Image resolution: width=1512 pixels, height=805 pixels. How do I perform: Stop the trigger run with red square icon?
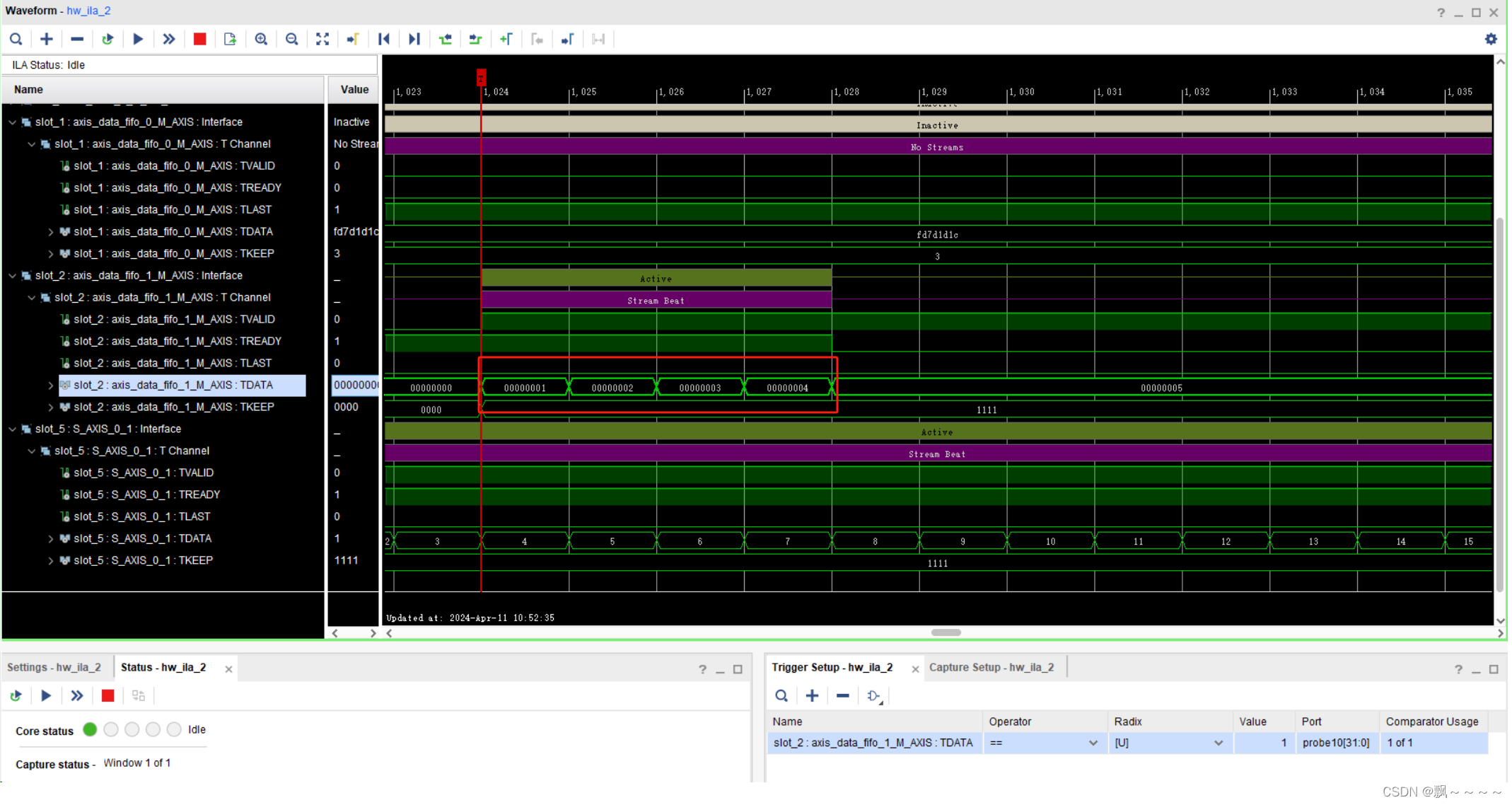199,39
